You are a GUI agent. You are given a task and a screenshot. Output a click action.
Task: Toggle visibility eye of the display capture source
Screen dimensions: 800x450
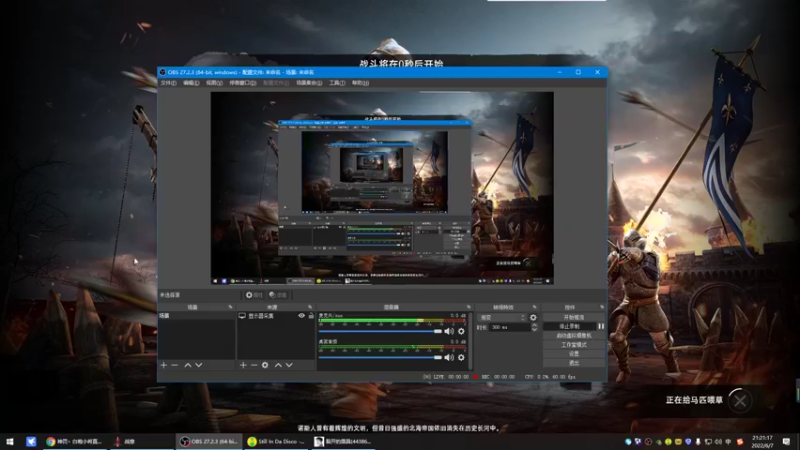pos(302,316)
